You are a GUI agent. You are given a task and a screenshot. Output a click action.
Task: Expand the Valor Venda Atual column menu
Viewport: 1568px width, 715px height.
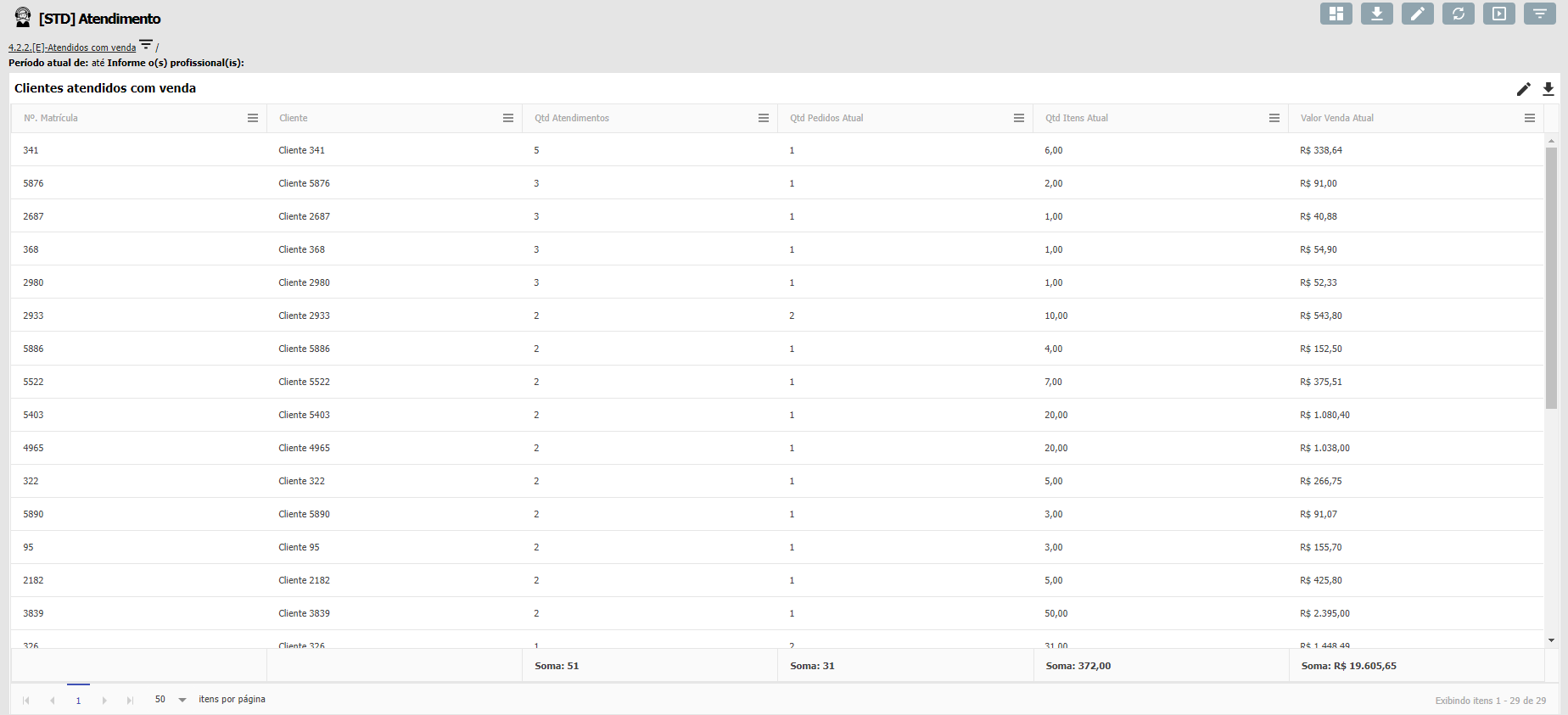1530,118
